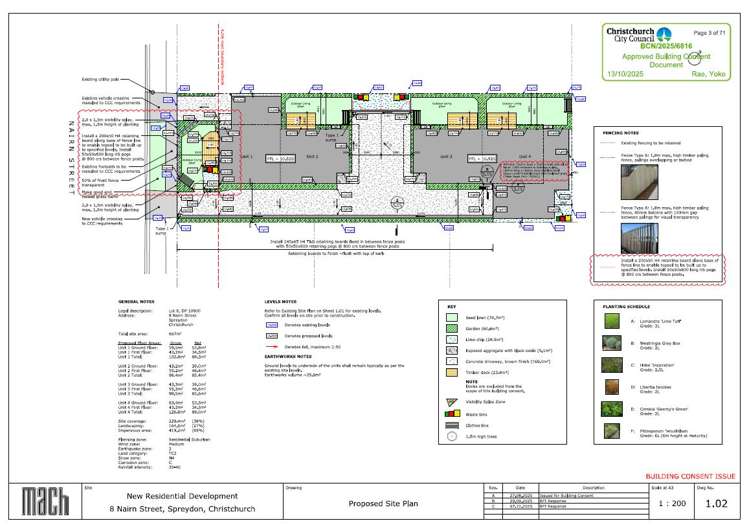This screenshot has width=749, height=532.
Task: Click the GENERAL NOTES heading
Action: click(x=136, y=301)
